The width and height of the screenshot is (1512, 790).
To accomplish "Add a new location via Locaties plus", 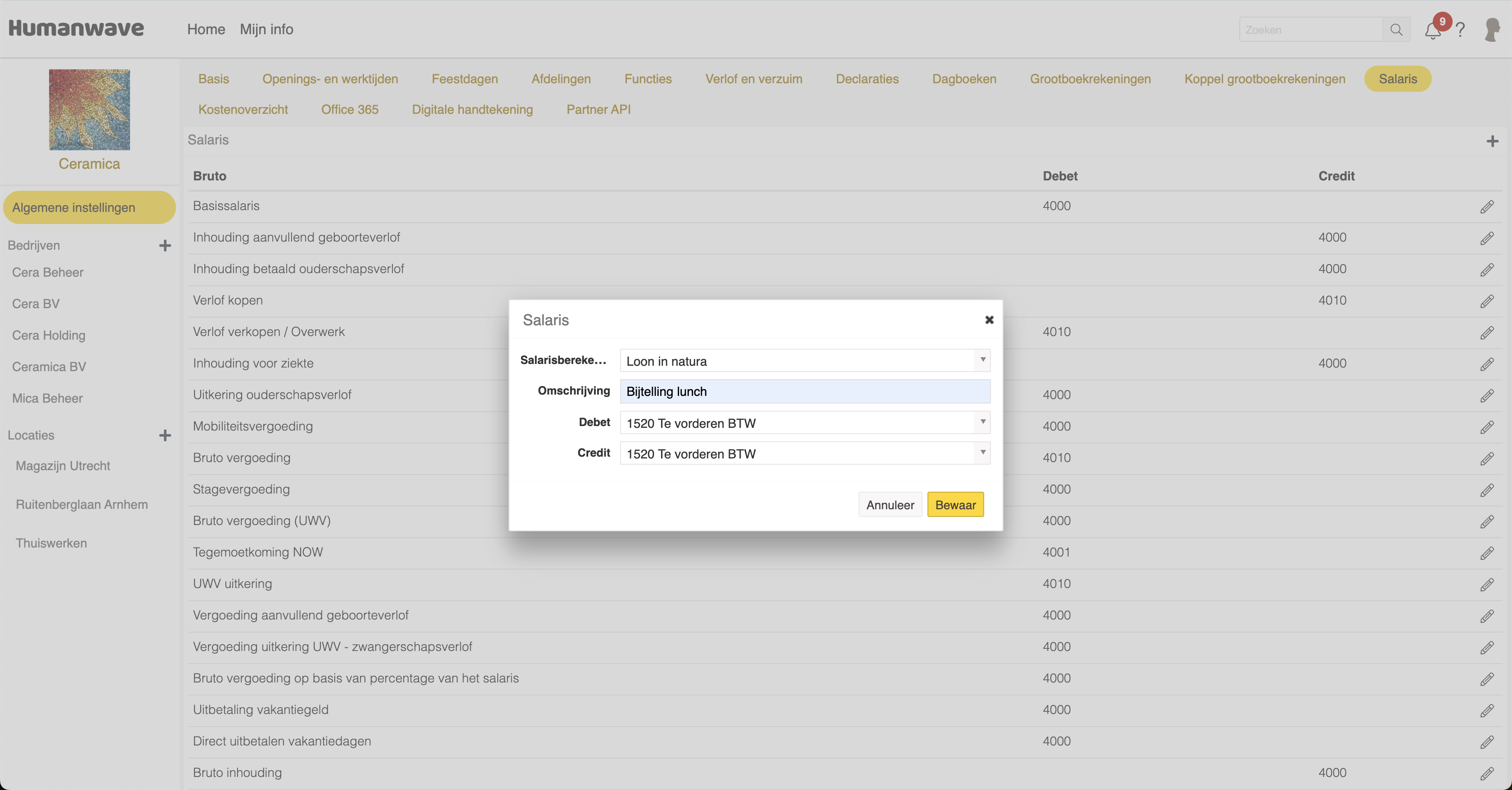I will (x=165, y=435).
